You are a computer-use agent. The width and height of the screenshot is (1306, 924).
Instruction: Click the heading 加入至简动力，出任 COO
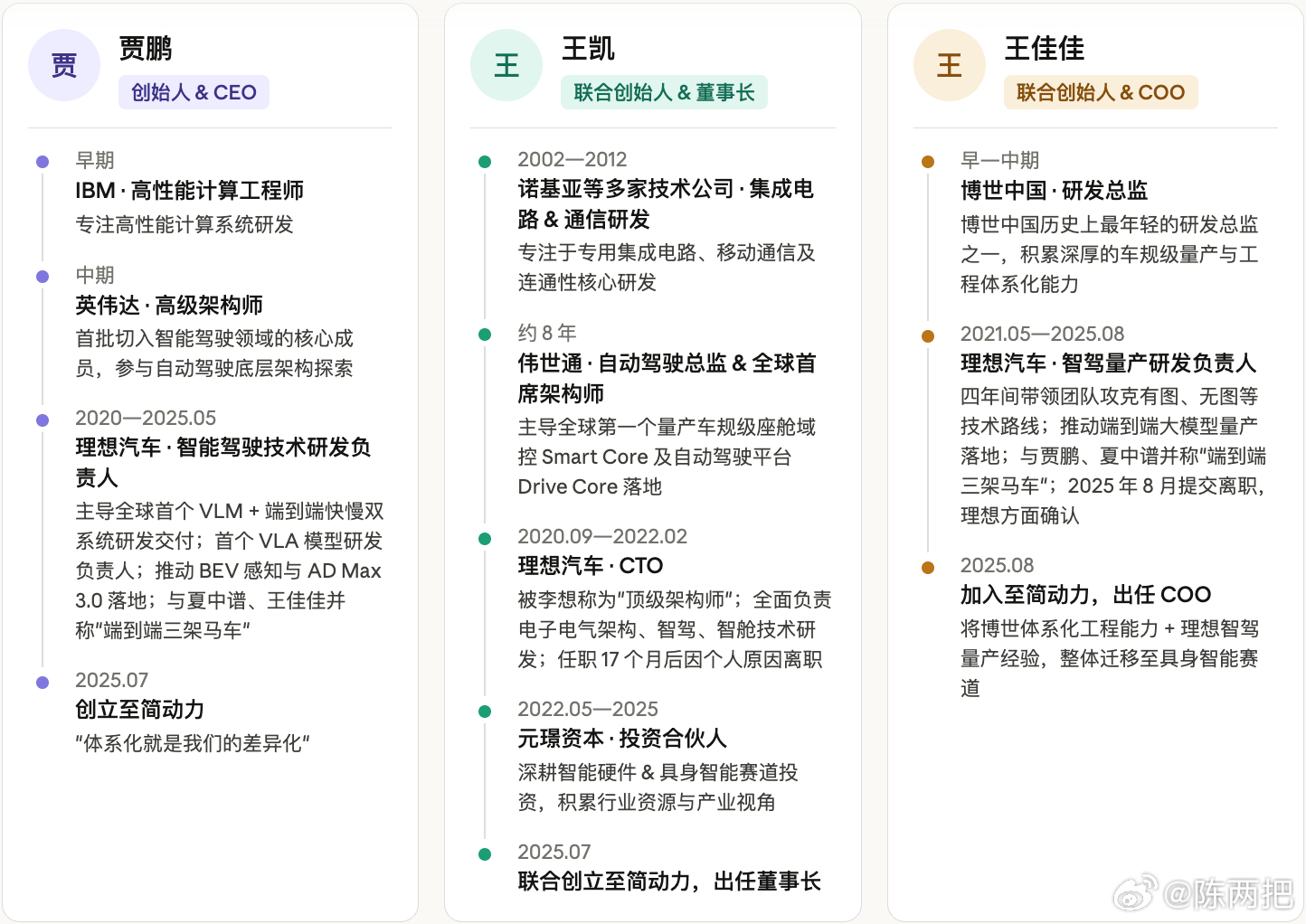point(1085,595)
